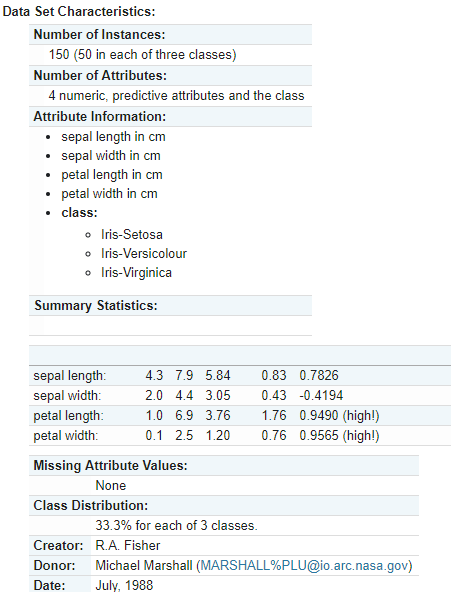Select the Number of Instances label
Image resolution: width=451 pixels, height=592 pixels.
tap(100, 34)
